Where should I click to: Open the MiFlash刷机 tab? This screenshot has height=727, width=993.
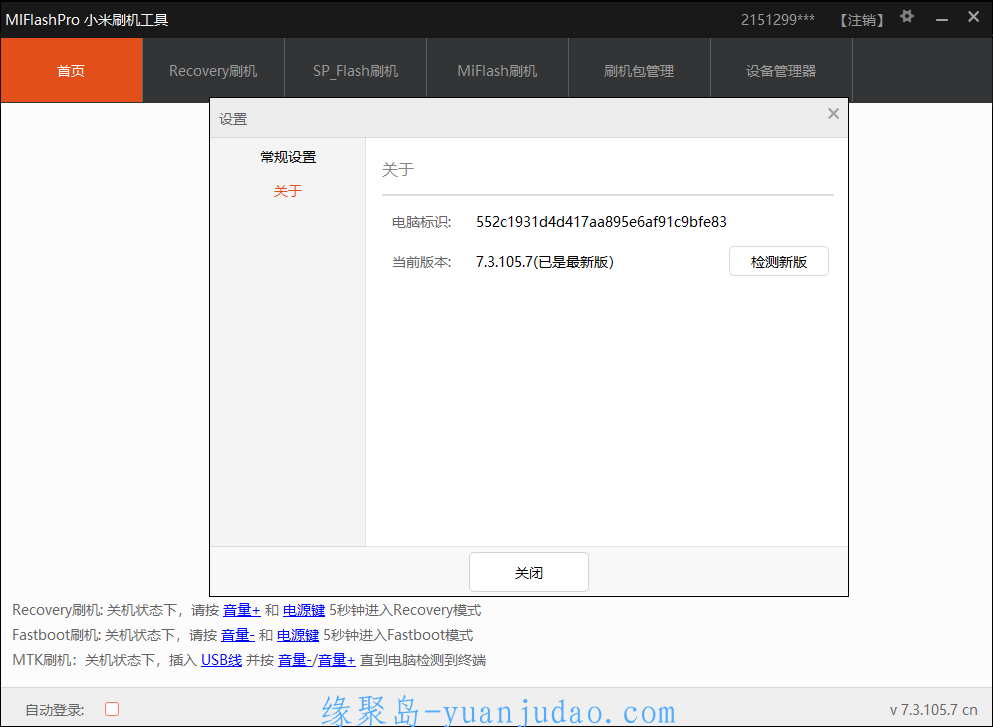[x=497, y=70]
